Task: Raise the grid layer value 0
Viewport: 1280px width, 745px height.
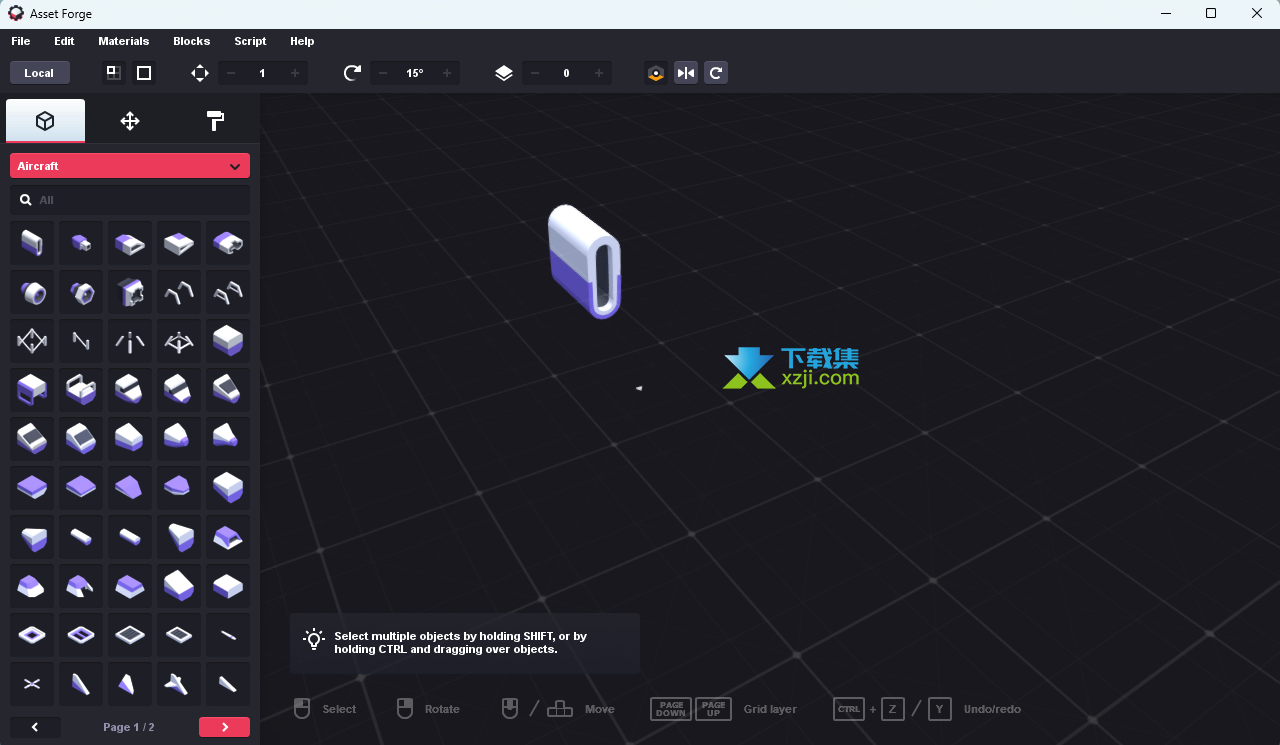Action: click(x=598, y=73)
